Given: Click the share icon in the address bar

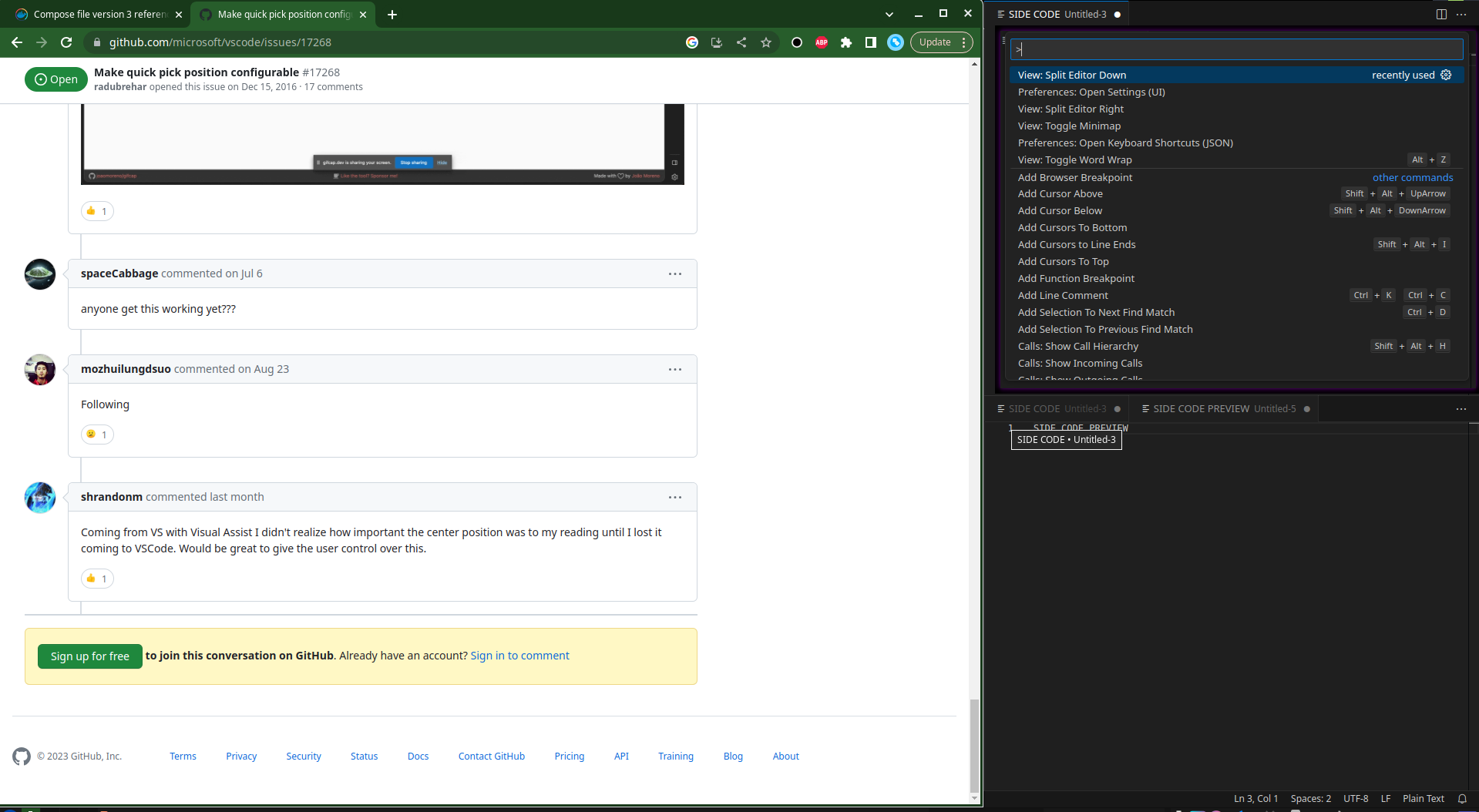Looking at the screenshot, I should coord(741,42).
